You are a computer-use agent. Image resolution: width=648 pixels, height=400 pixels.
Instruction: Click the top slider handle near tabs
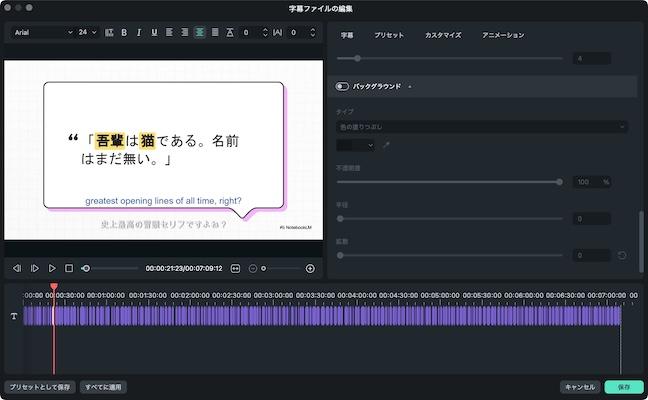[357, 59]
